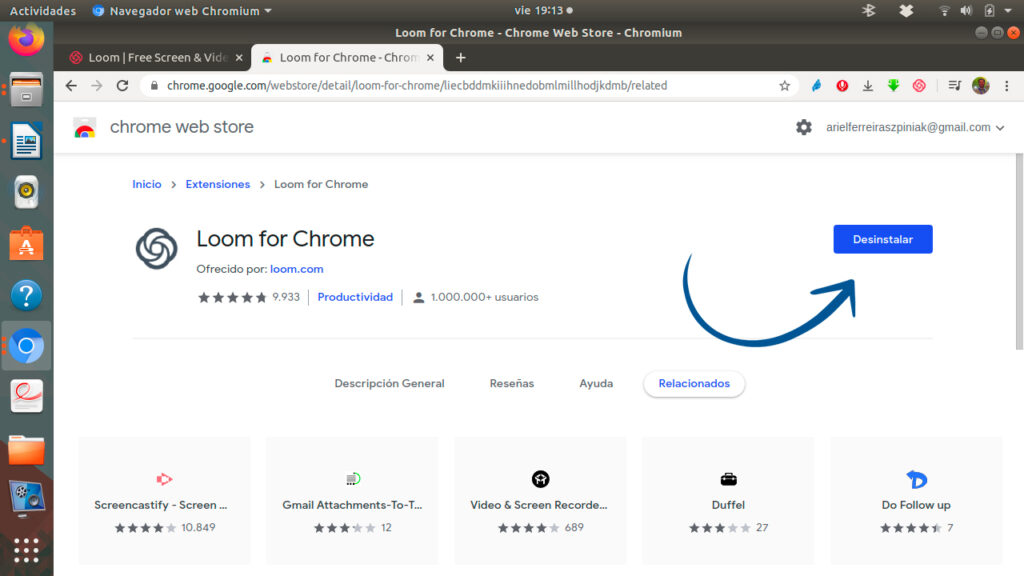
Task: Open the battery indicator in top bar
Action: click(x=989, y=10)
